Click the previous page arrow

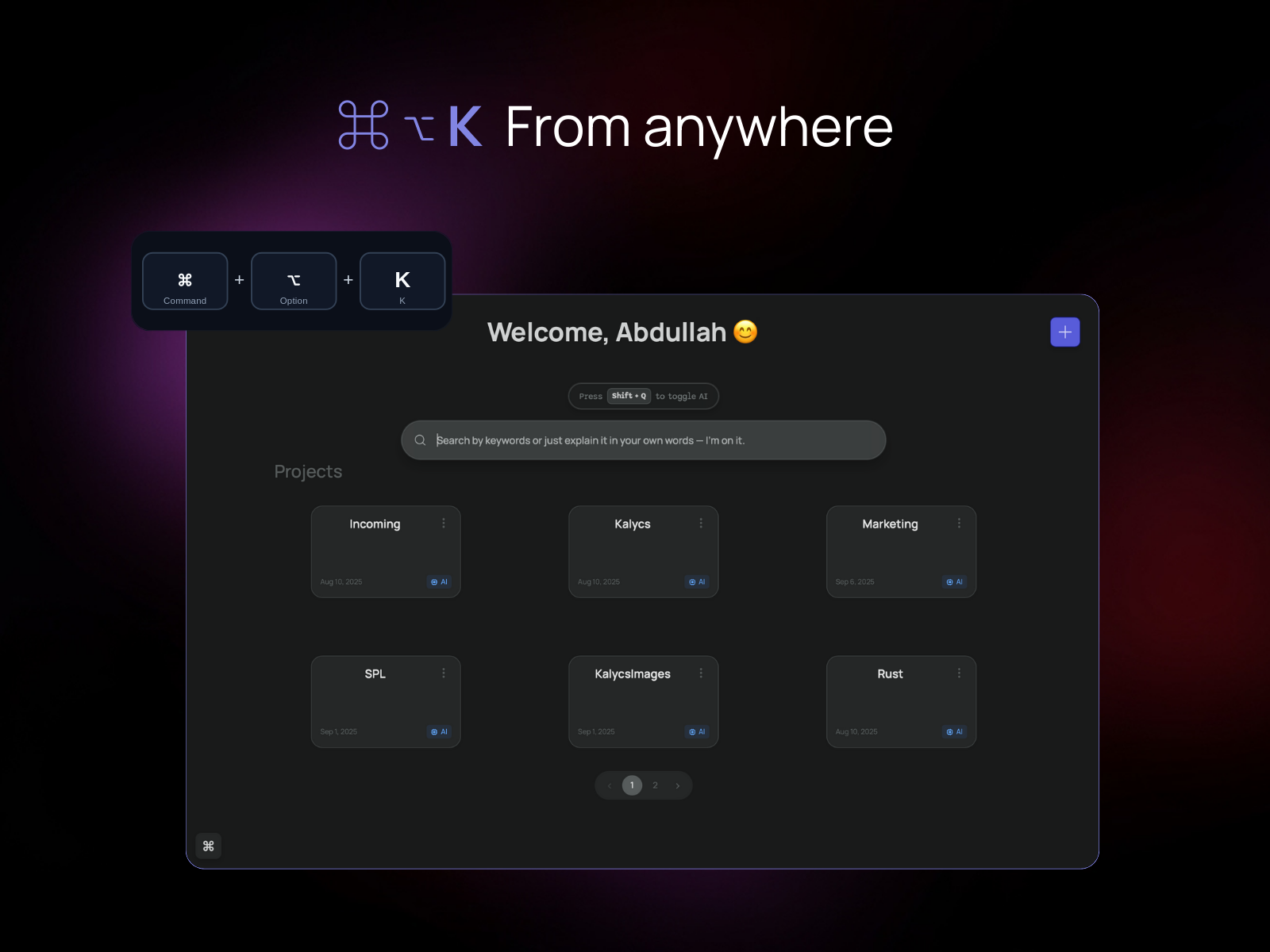(x=610, y=785)
